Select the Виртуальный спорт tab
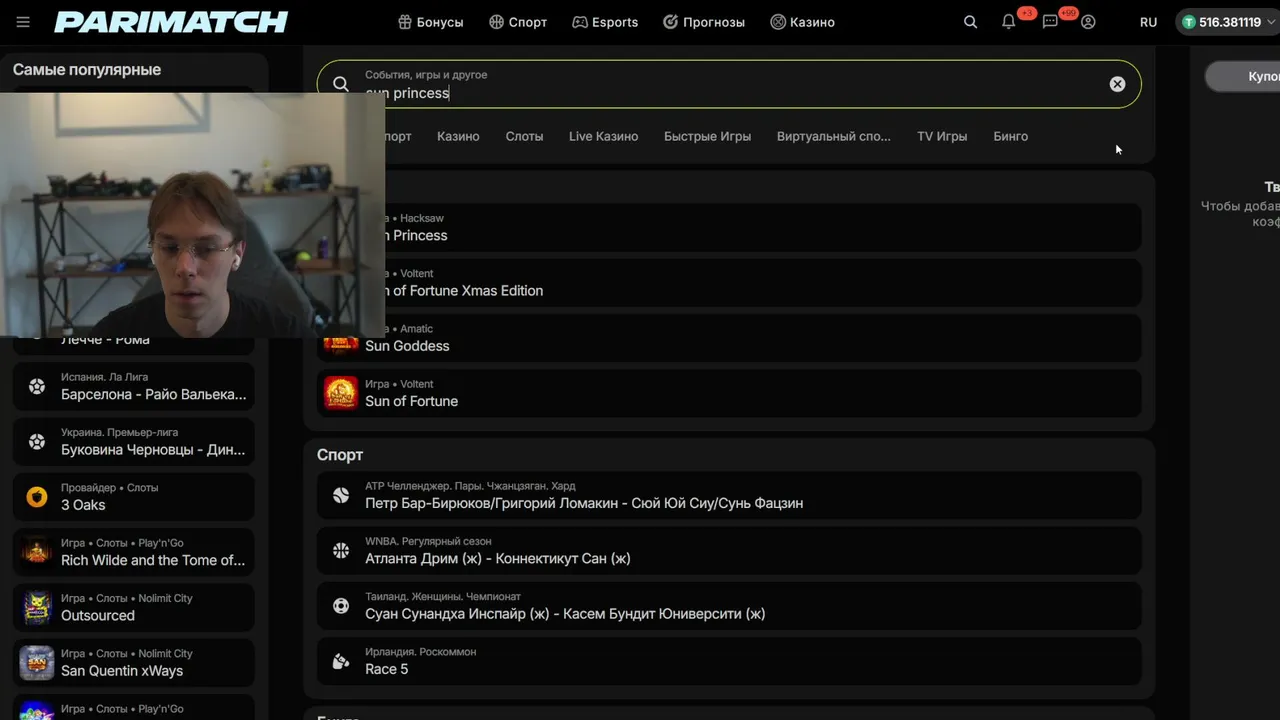This screenshot has height=720, width=1280. [x=833, y=136]
